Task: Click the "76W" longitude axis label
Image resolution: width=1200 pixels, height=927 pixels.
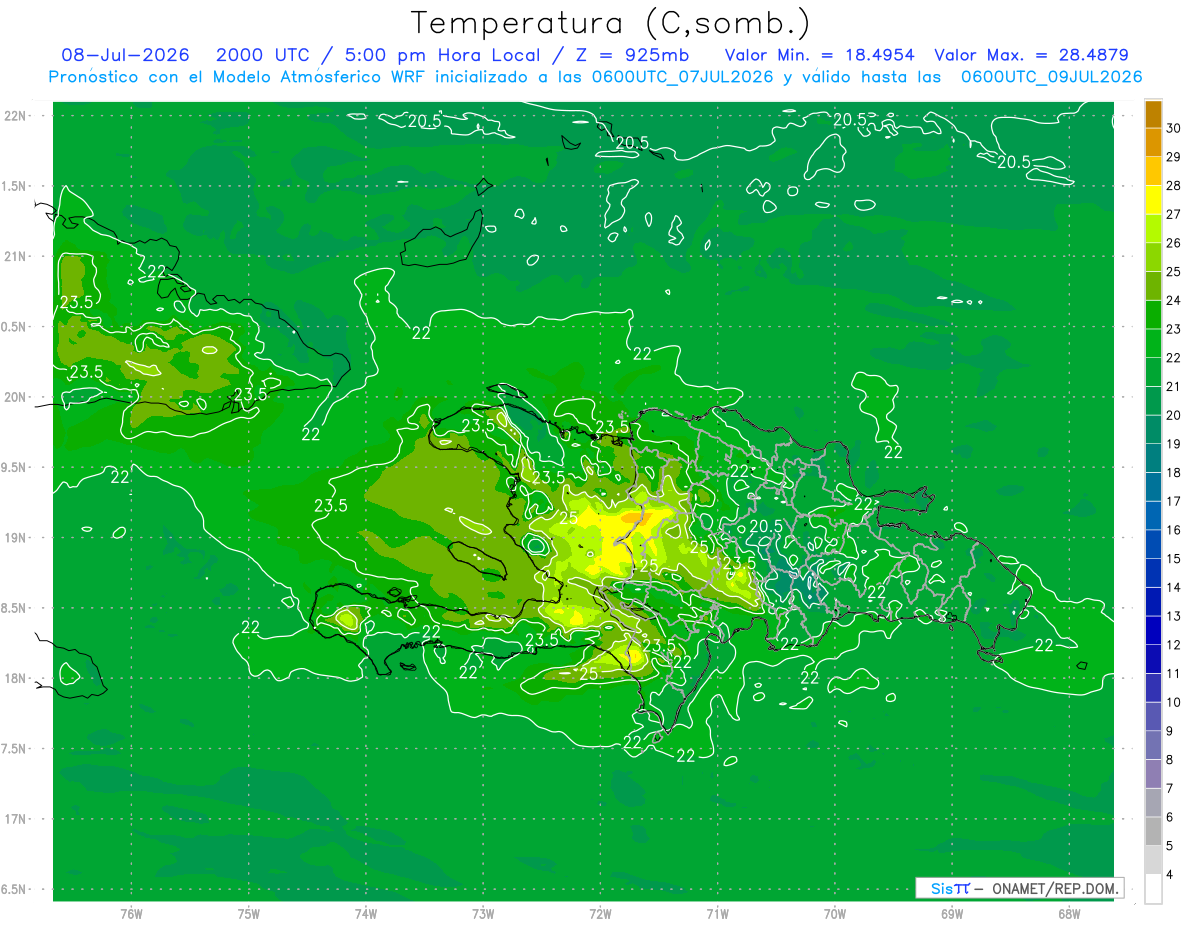Action: pyautogui.click(x=131, y=913)
